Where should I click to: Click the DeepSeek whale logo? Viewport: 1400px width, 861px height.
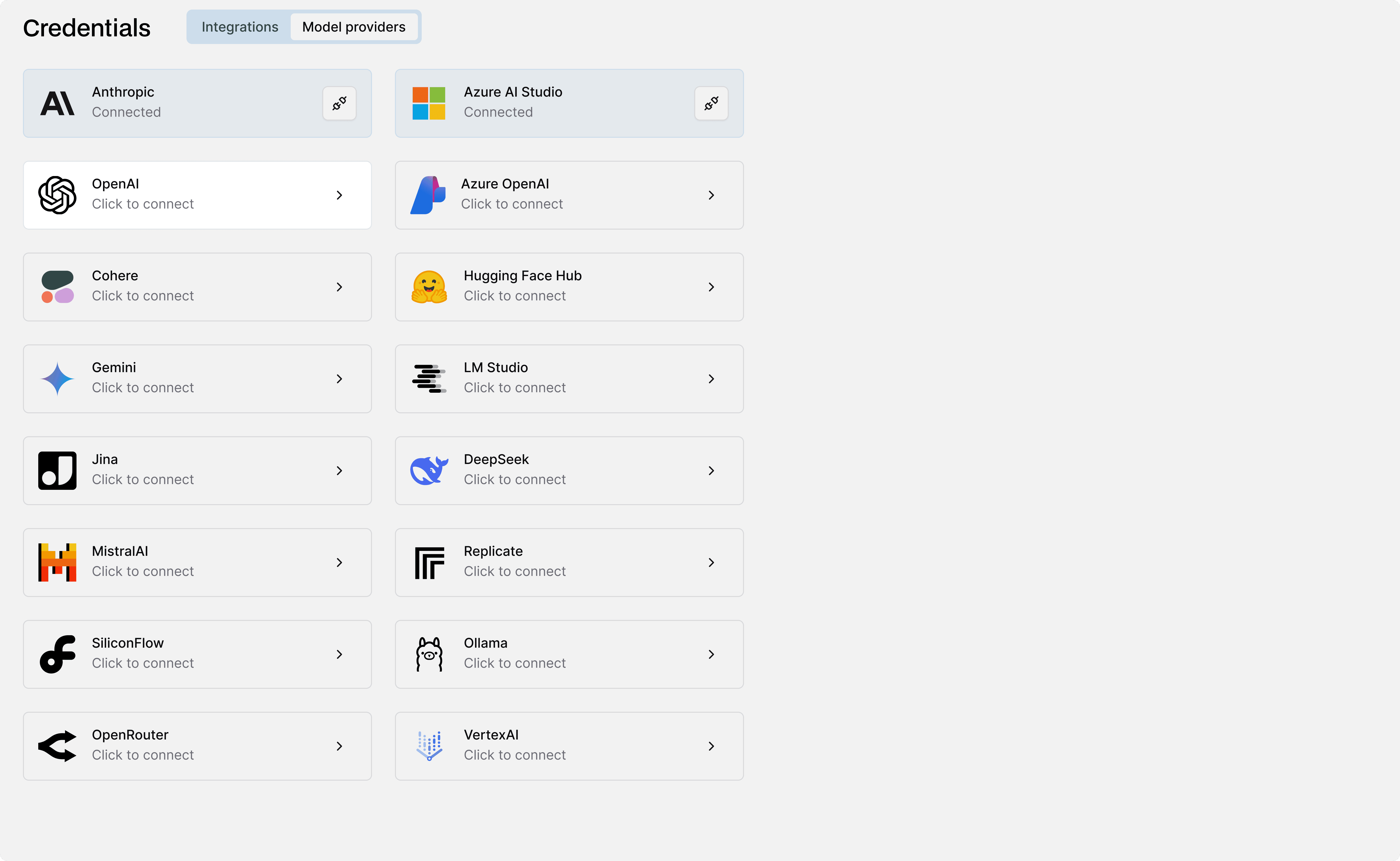click(429, 471)
